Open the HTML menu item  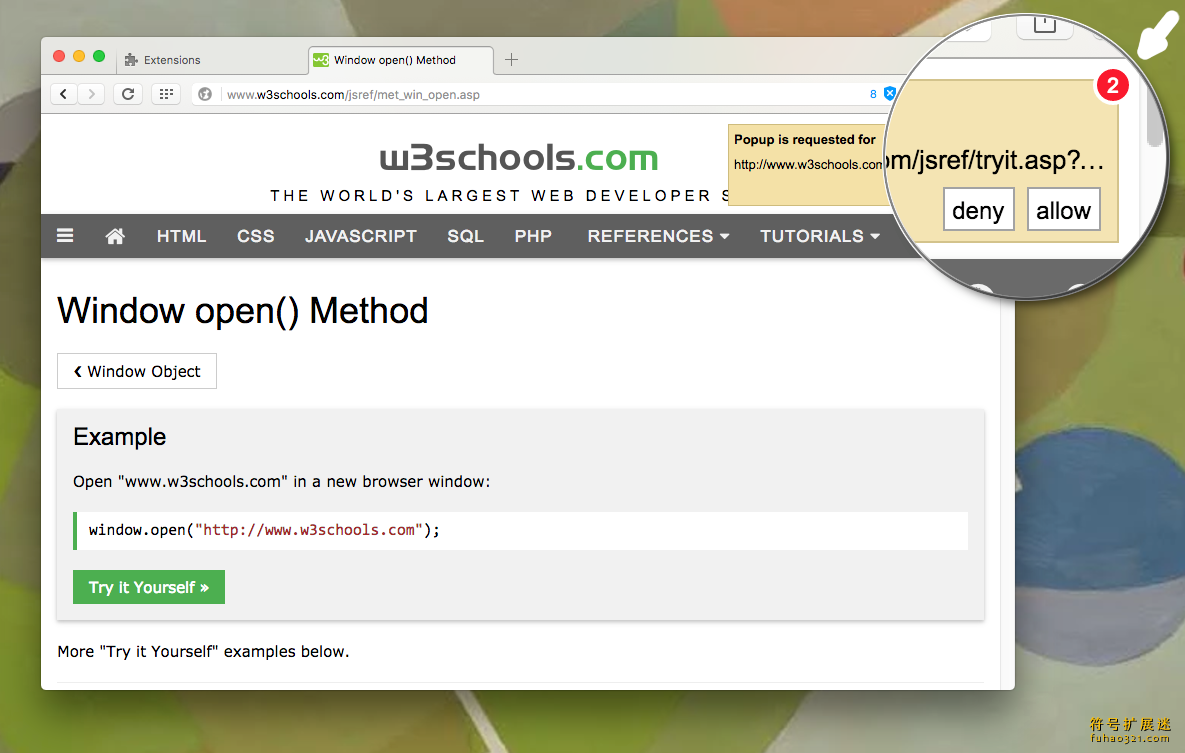181,236
